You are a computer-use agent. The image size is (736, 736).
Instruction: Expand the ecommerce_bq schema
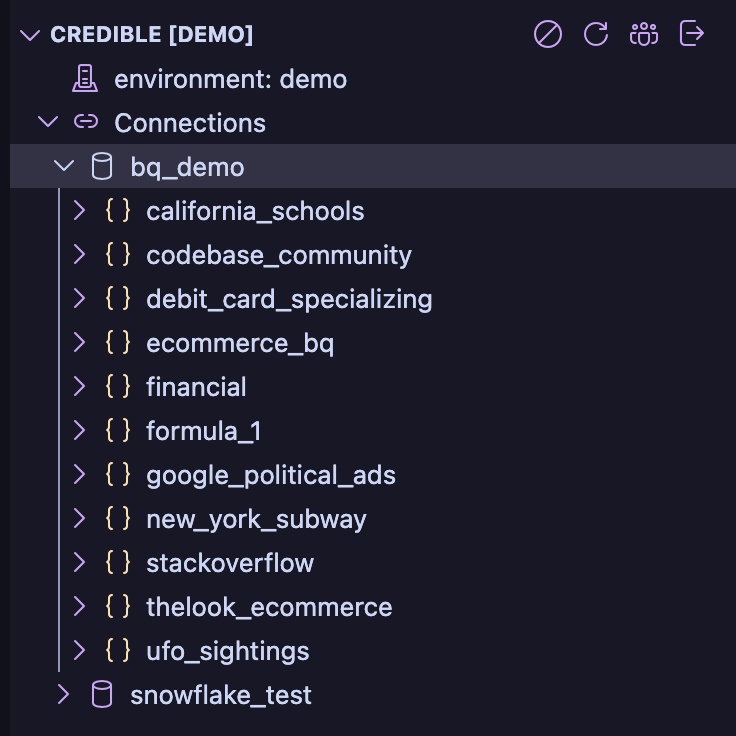coord(79,342)
